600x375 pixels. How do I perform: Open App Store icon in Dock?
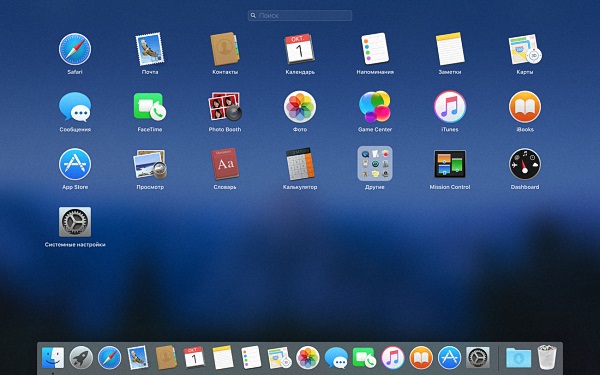(449, 358)
